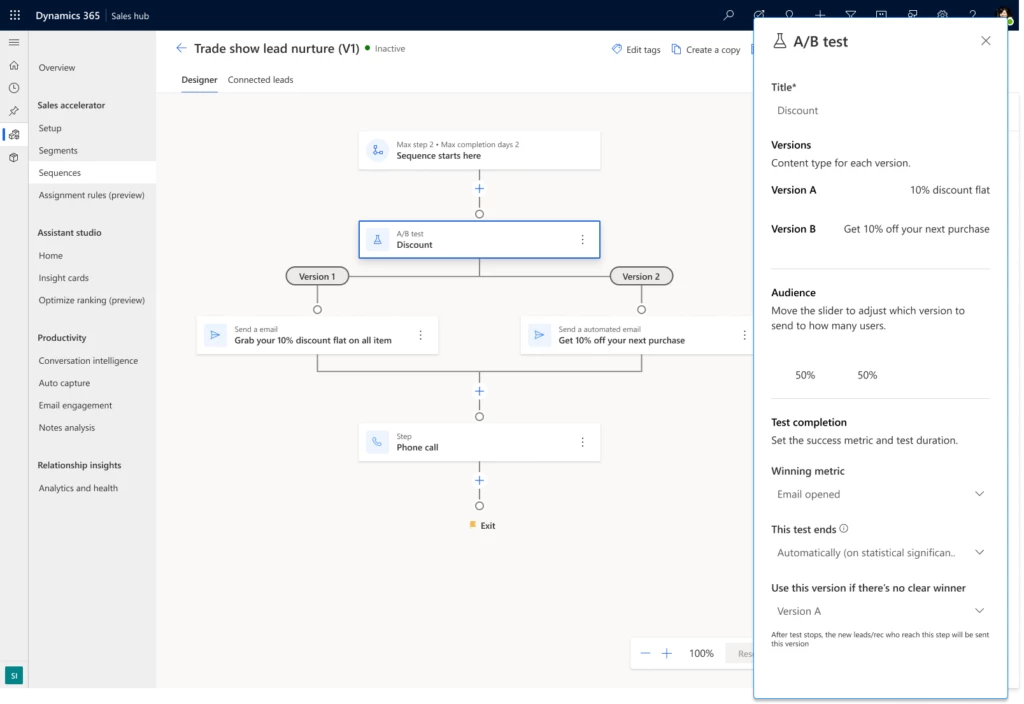Open search in the top navigation bar

(729, 14)
